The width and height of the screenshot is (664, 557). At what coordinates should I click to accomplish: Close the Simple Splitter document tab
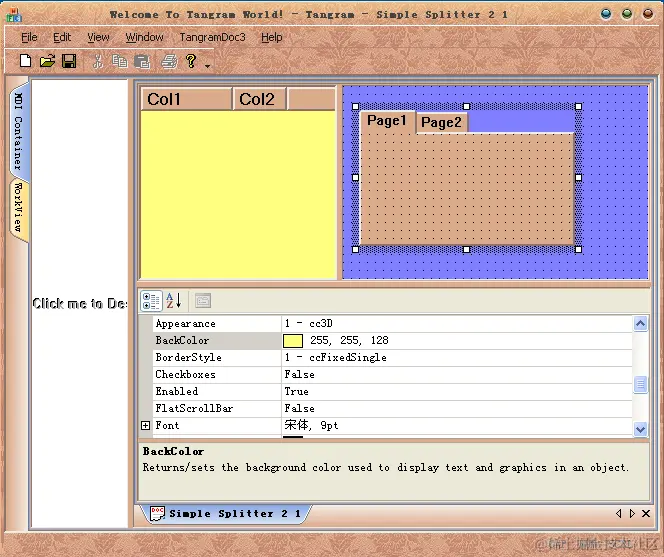[x=646, y=514]
